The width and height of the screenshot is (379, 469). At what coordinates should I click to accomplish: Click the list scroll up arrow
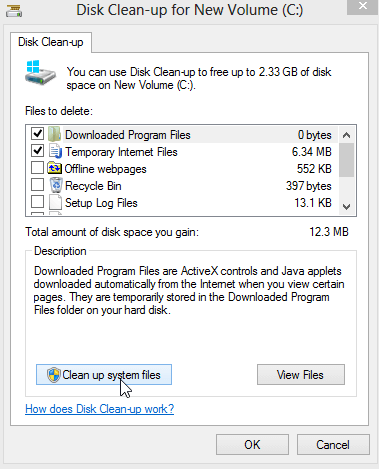347,135
